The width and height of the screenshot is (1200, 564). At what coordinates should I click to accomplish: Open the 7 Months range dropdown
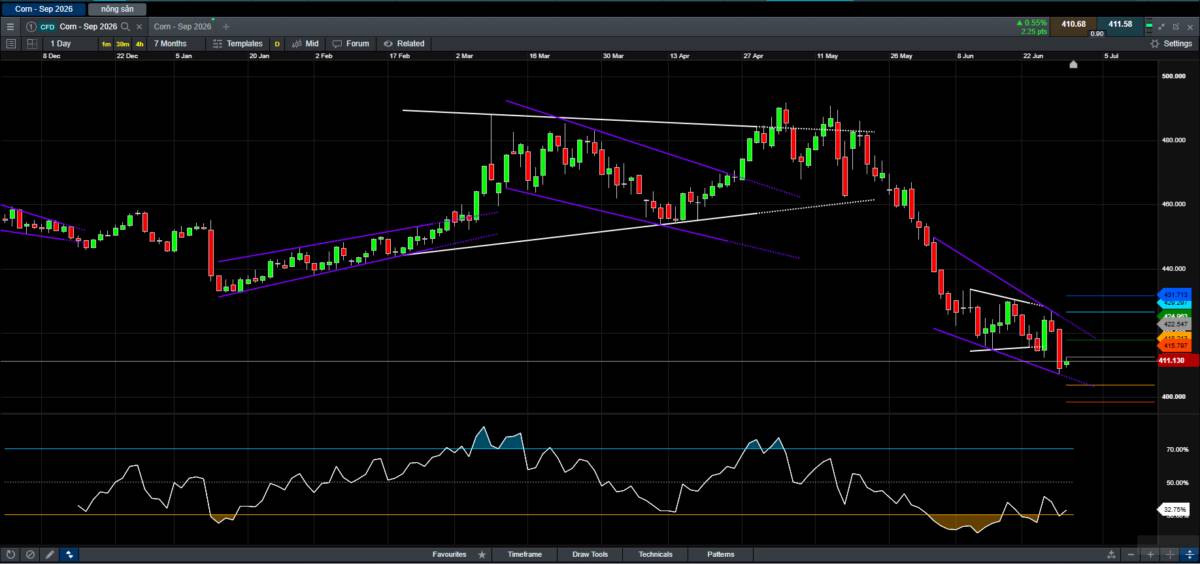170,43
